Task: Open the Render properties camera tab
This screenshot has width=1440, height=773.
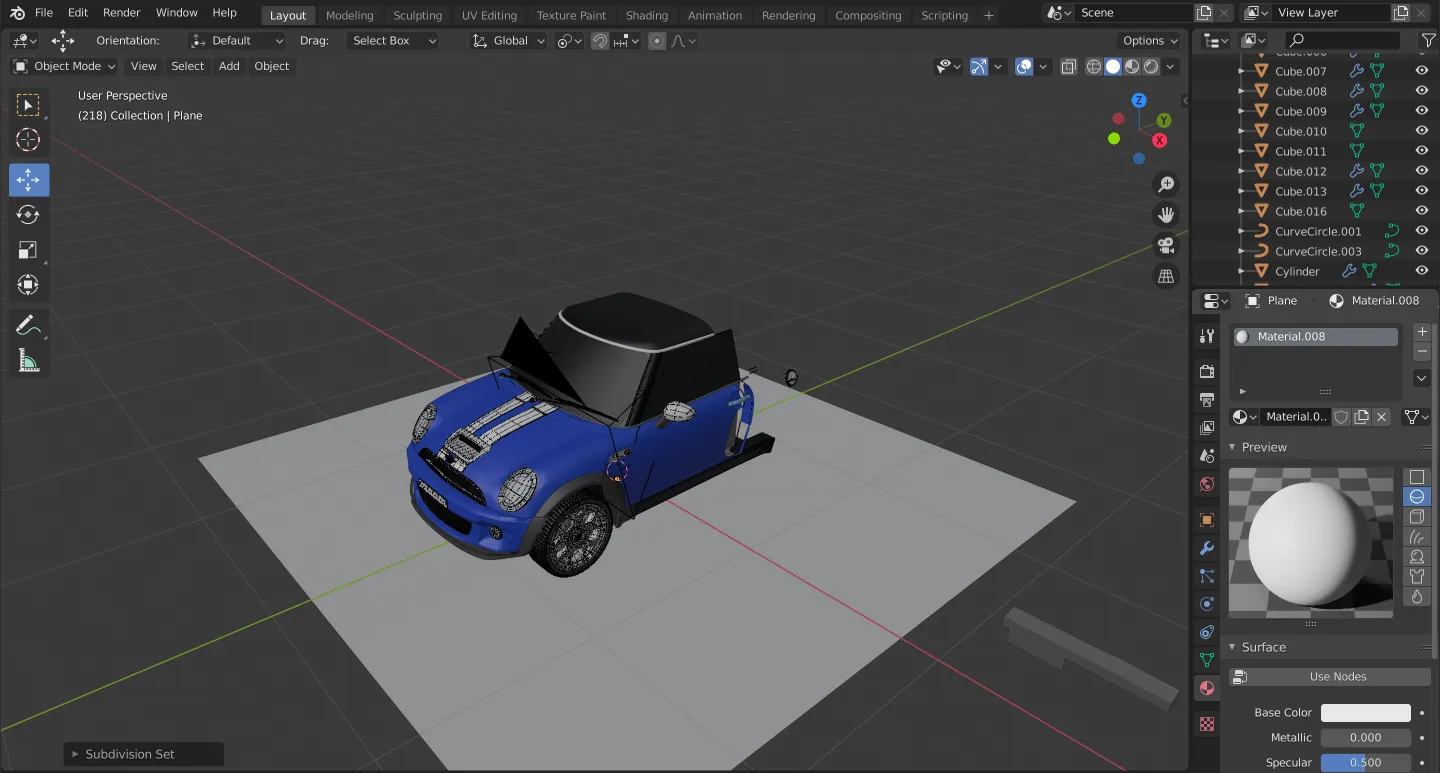Action: (1206, 371)
